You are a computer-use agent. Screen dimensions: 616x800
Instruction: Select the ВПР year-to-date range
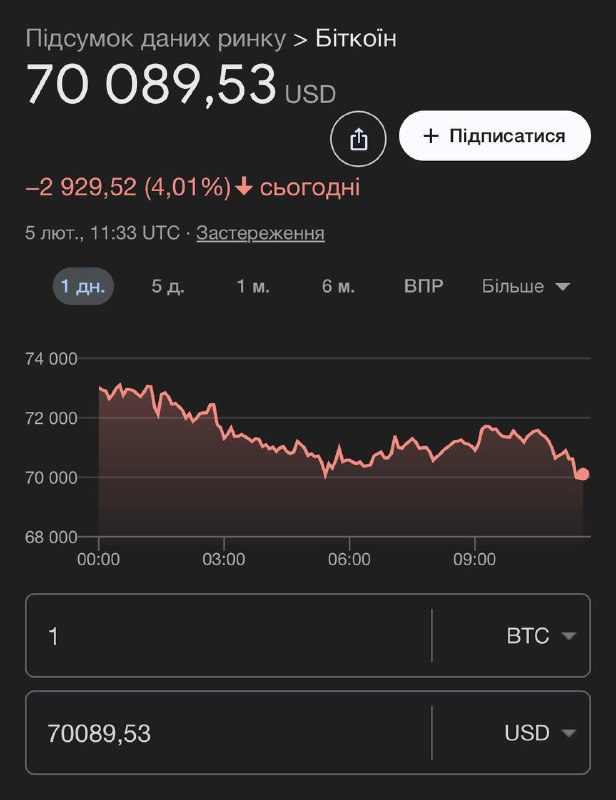pyautogui.click(x=423, y=286)
